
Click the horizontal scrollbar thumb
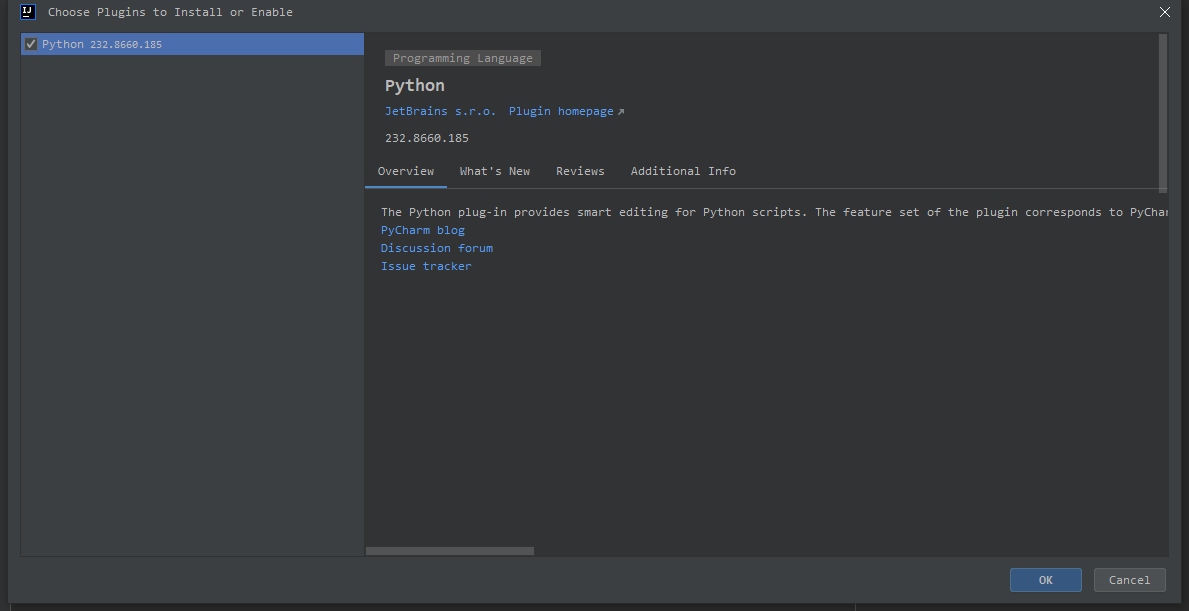[449, 551]
